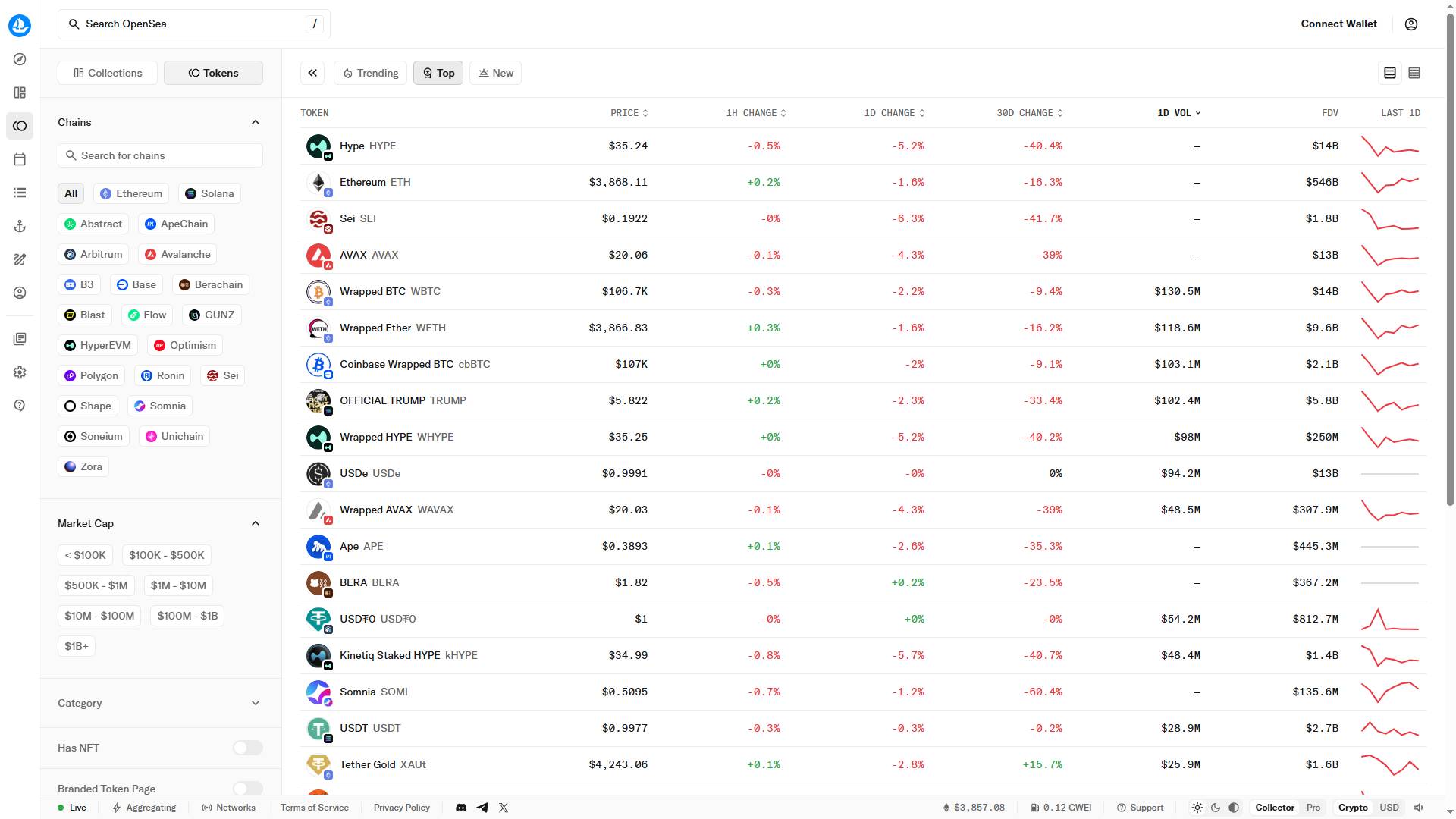1456x819 pixels.
Task: Enable the Branded Token Page toggle
Action: [247, 789]
